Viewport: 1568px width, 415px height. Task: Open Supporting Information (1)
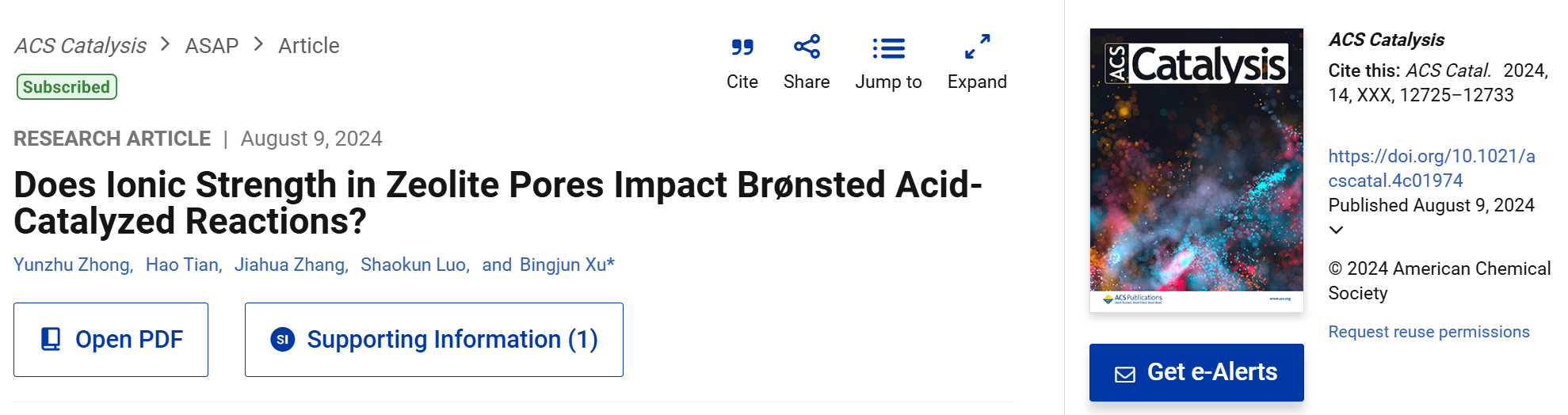434,340
